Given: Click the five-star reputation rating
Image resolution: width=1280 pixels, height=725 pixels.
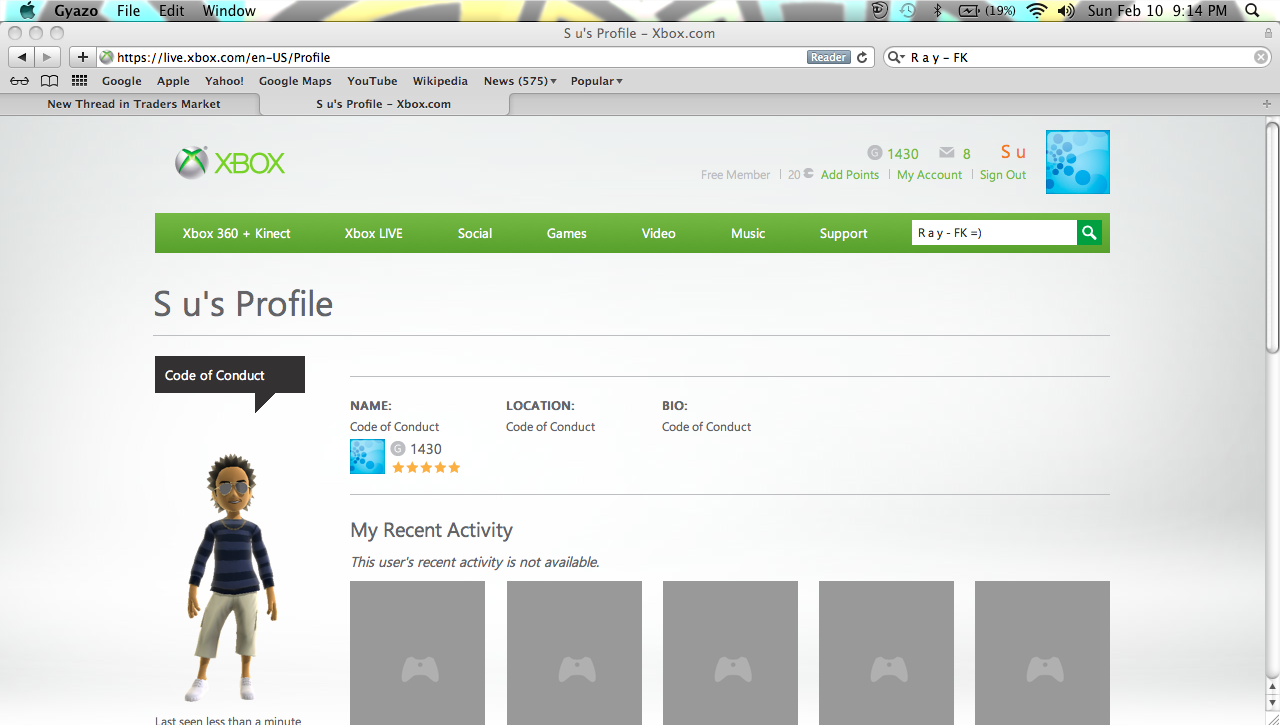Looking at the screenshot, I should [x=426, y=467].
